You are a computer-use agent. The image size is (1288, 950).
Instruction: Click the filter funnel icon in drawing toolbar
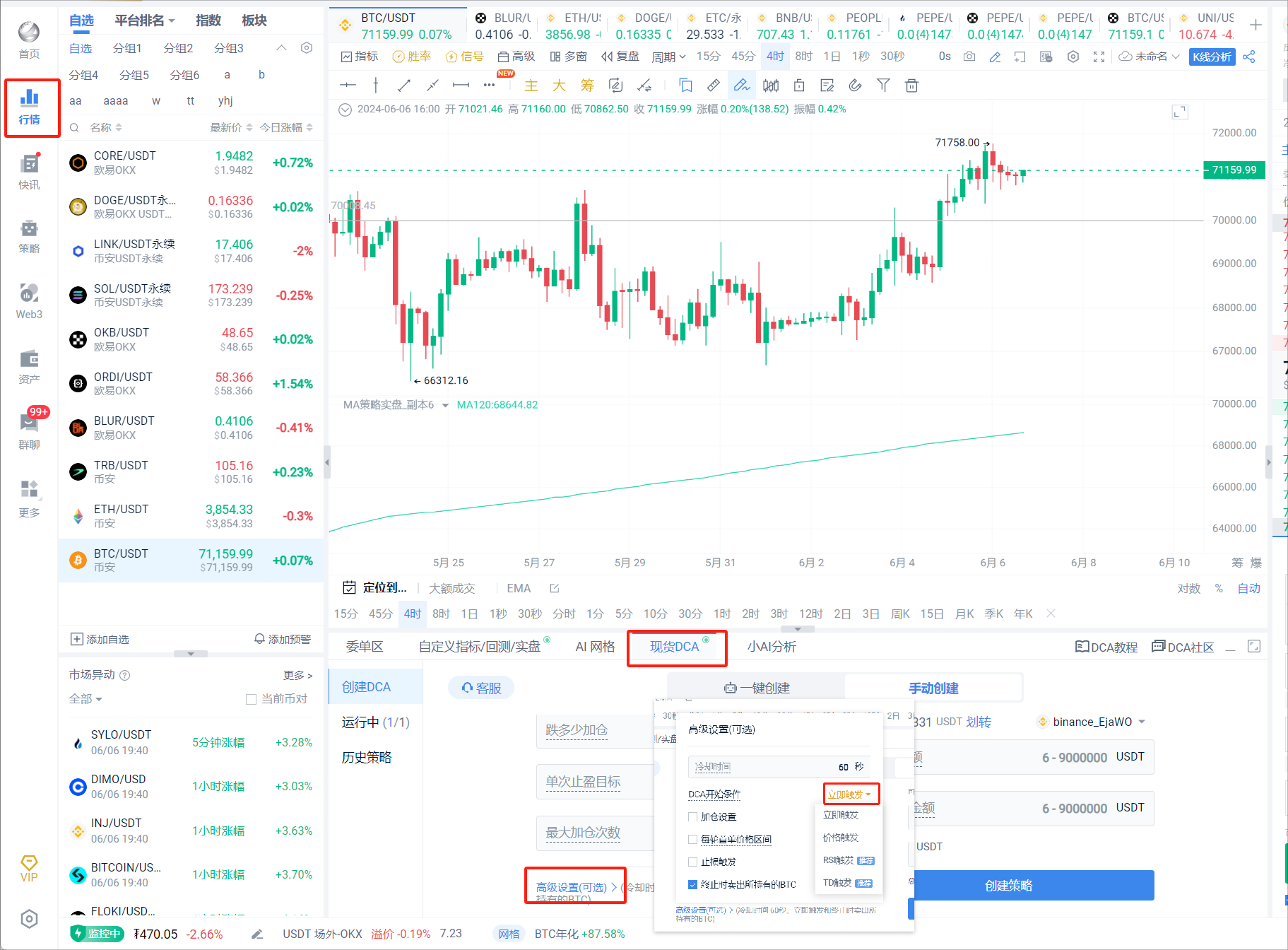pos(883,86)
